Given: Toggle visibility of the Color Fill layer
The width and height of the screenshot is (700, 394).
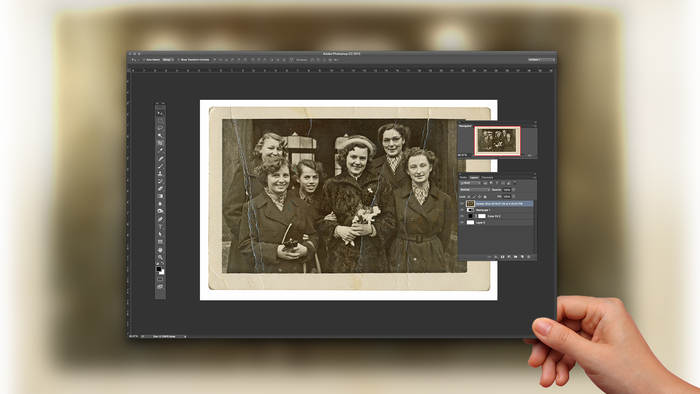Looking at the screenshot, I should (462, 216).
